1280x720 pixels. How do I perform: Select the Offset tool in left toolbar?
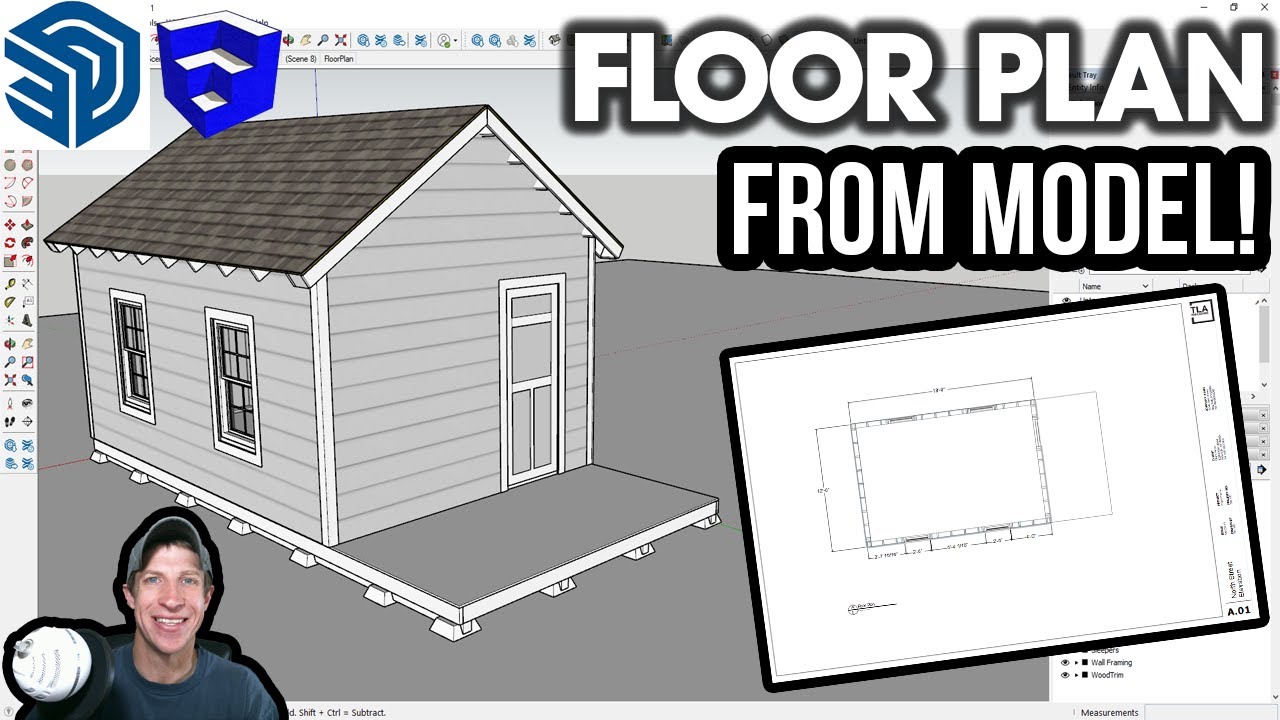coord(27,260)
